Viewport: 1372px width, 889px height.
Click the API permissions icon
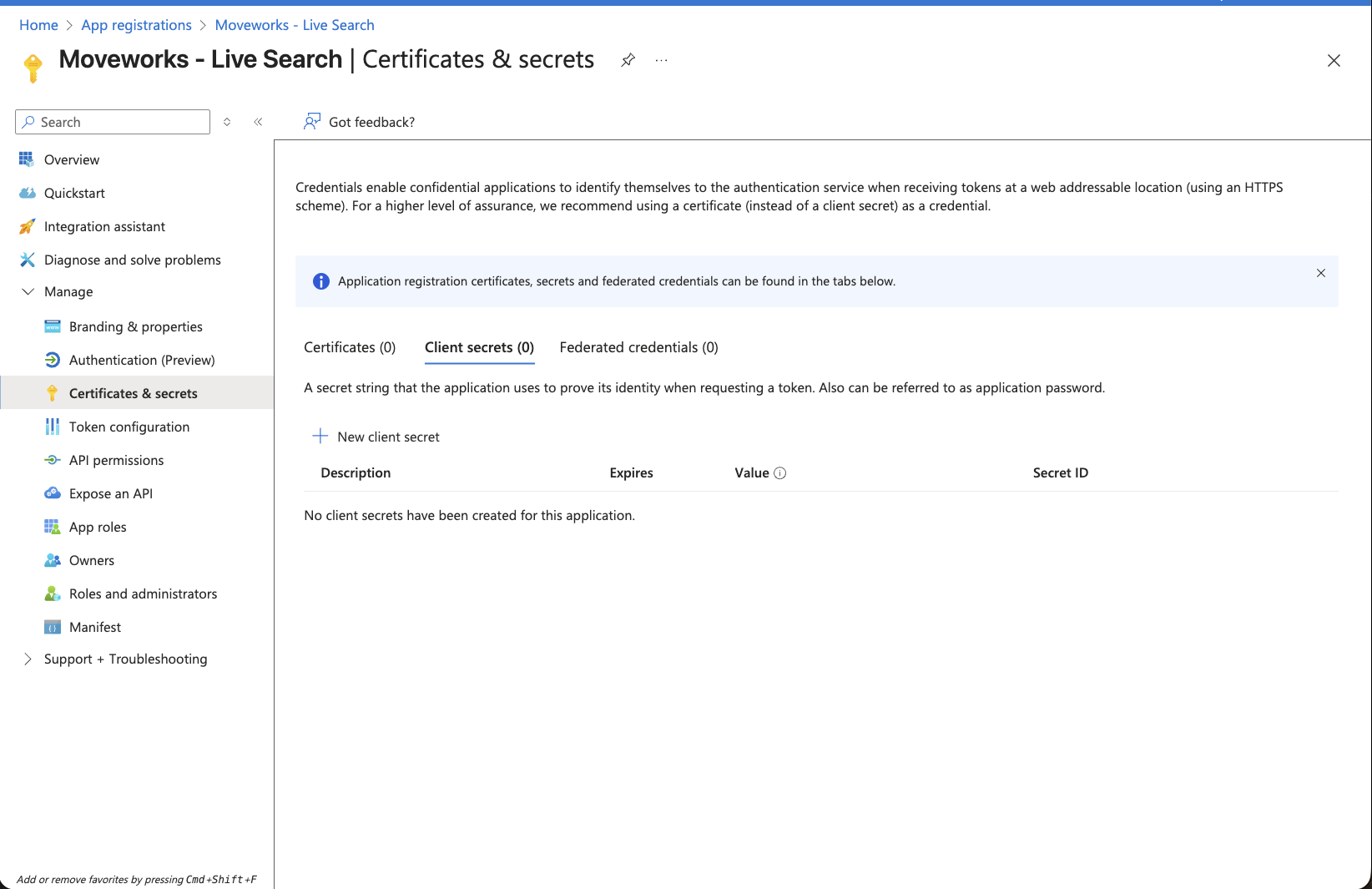pos(52,460)
